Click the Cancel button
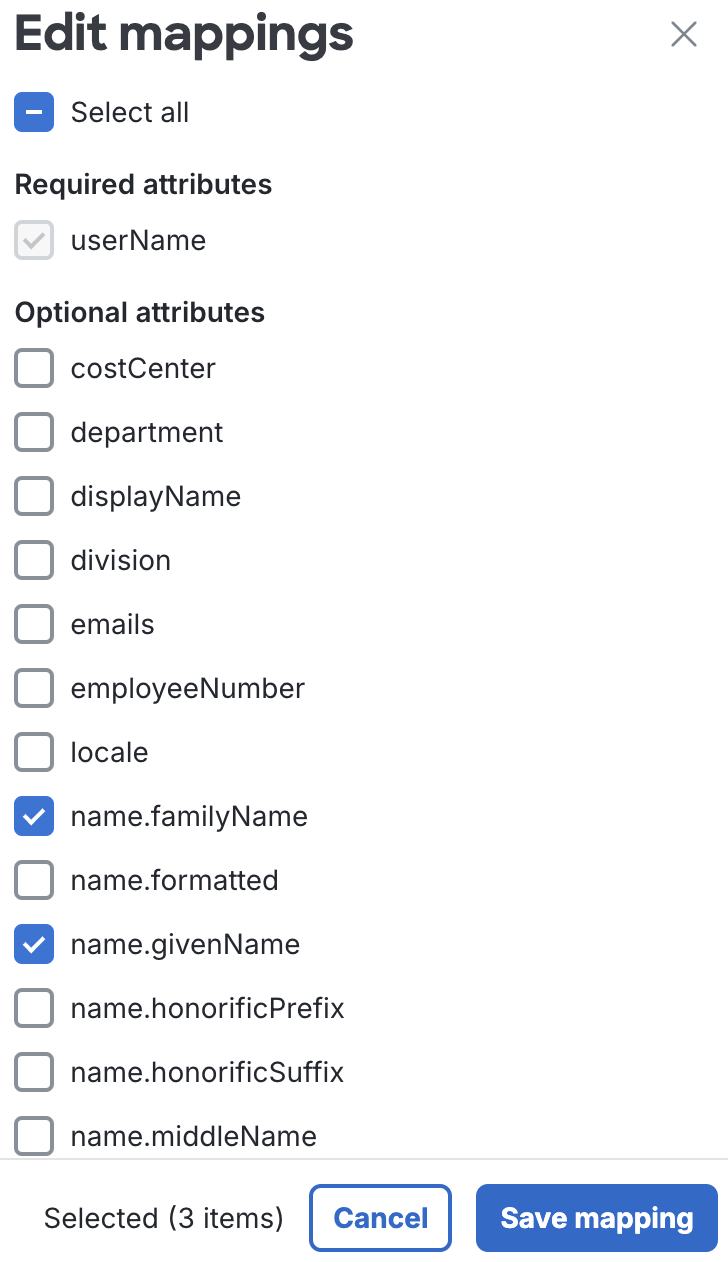 (x=380, y=1218)
